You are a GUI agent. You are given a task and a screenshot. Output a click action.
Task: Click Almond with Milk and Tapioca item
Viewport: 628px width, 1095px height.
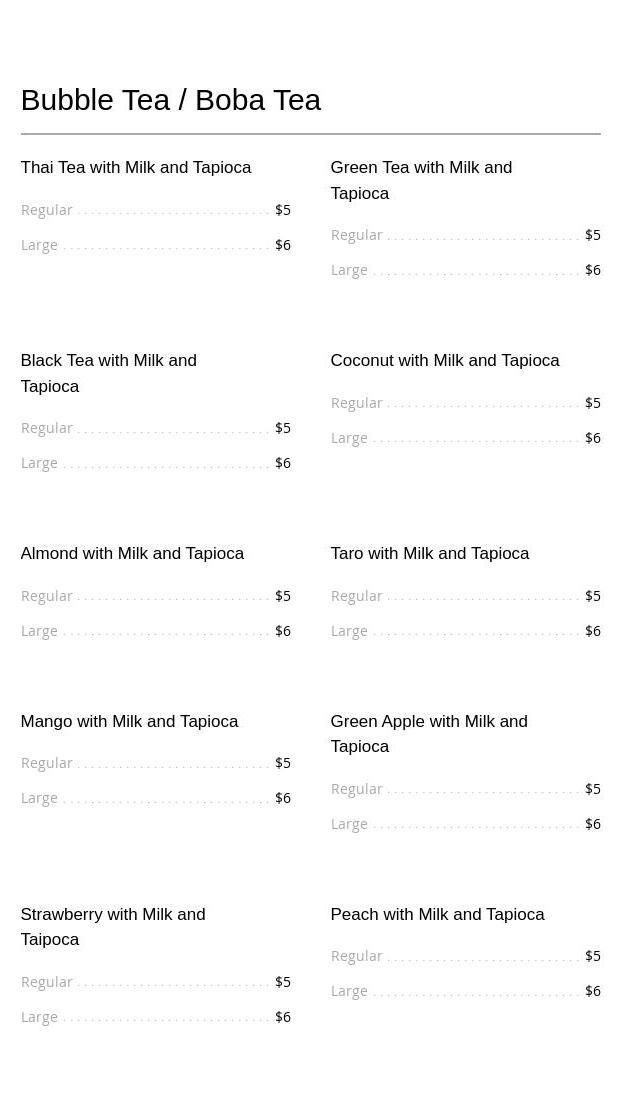132,554
